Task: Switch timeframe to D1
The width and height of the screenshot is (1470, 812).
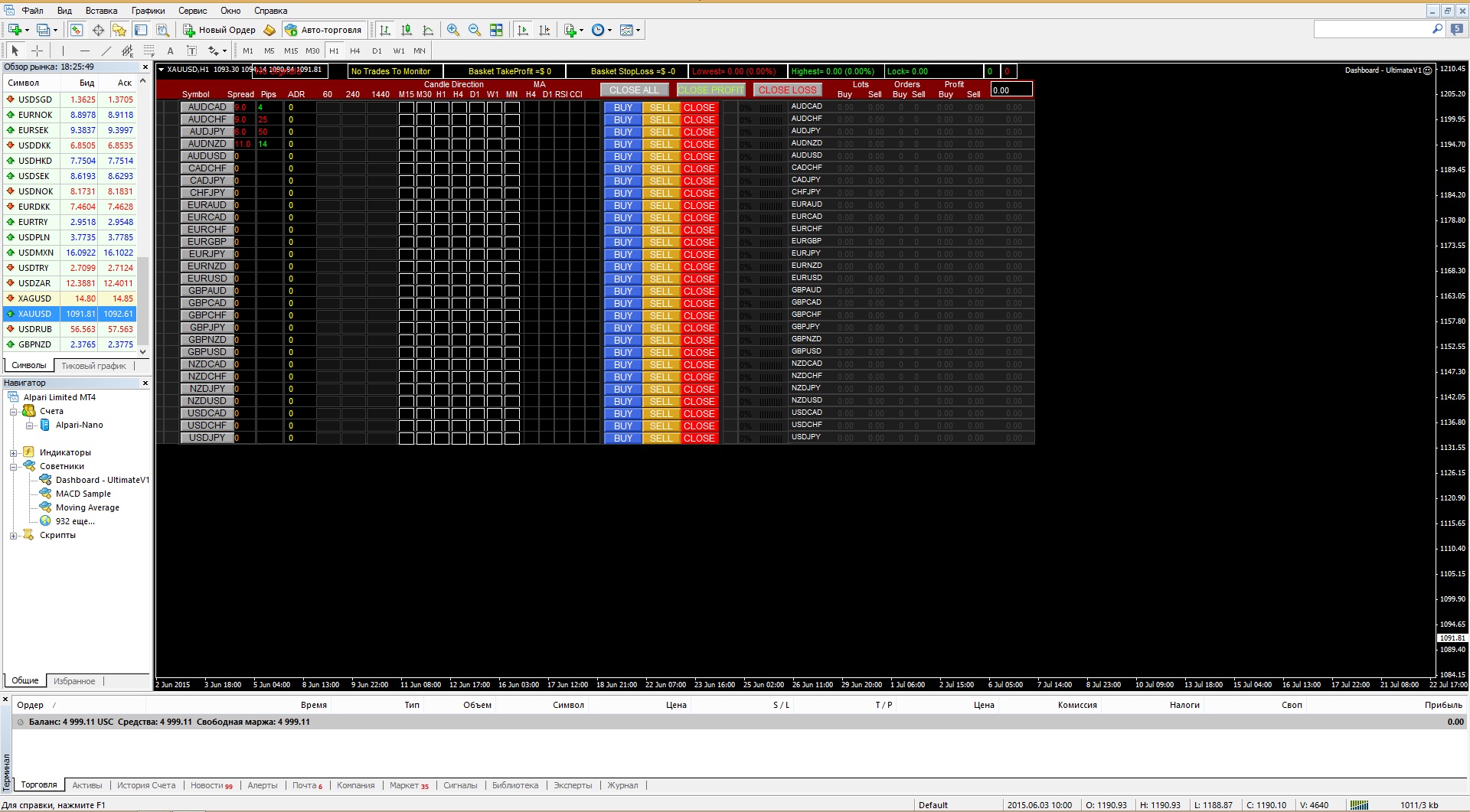Action: 377,51
